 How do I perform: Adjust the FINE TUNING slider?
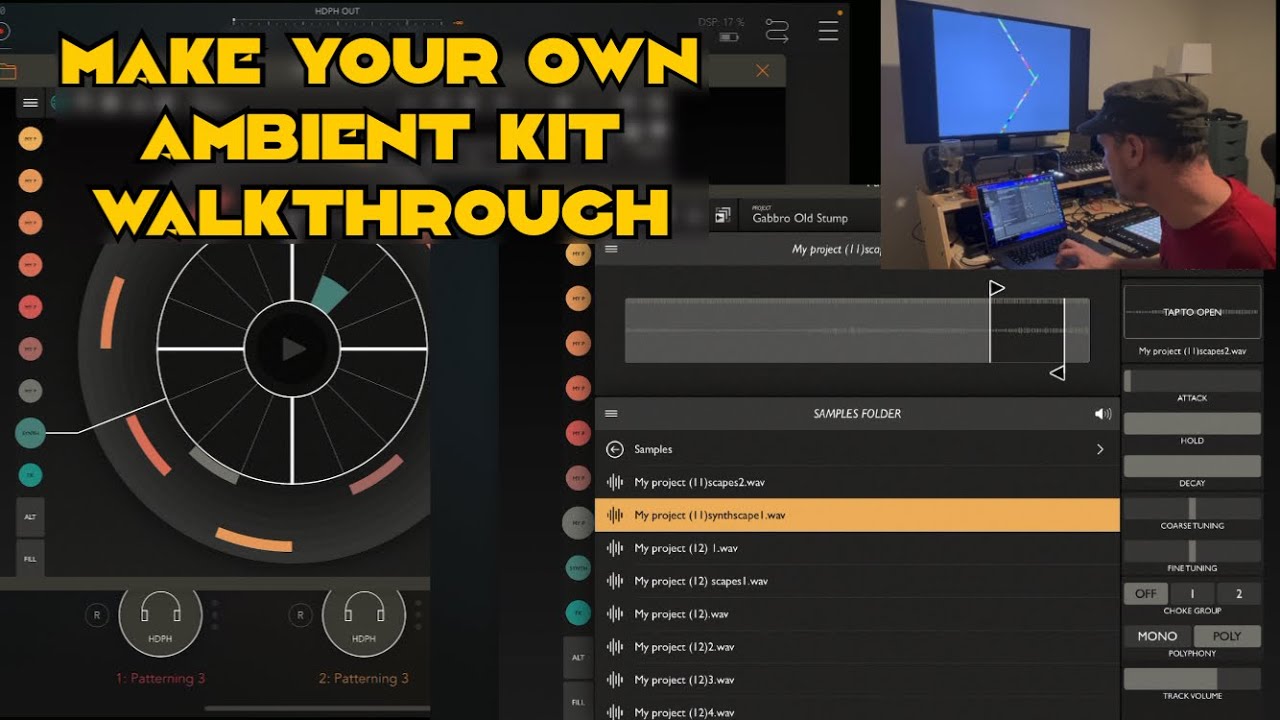coord(1192,551)
